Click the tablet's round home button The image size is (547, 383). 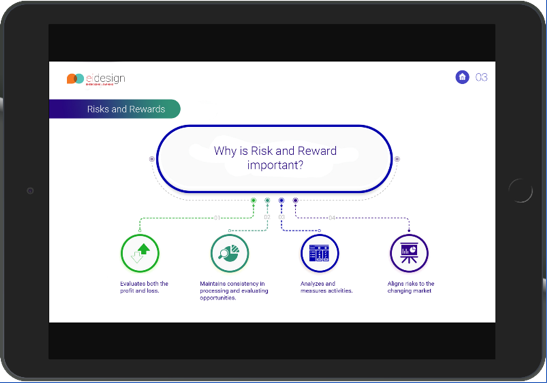coord(520,190)
